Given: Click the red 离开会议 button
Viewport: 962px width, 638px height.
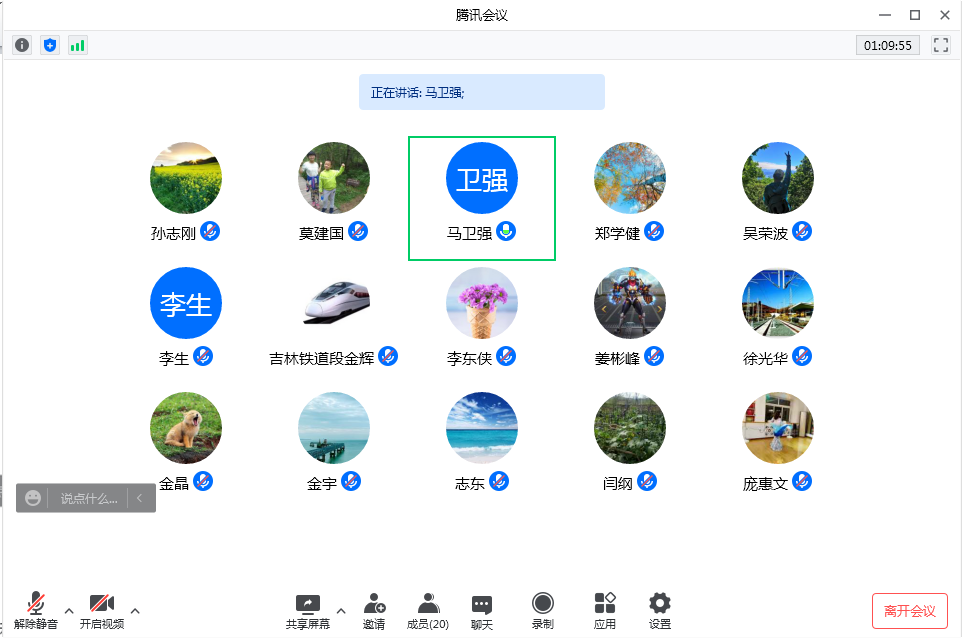Looking at the screenshot, I should (909, 611).
